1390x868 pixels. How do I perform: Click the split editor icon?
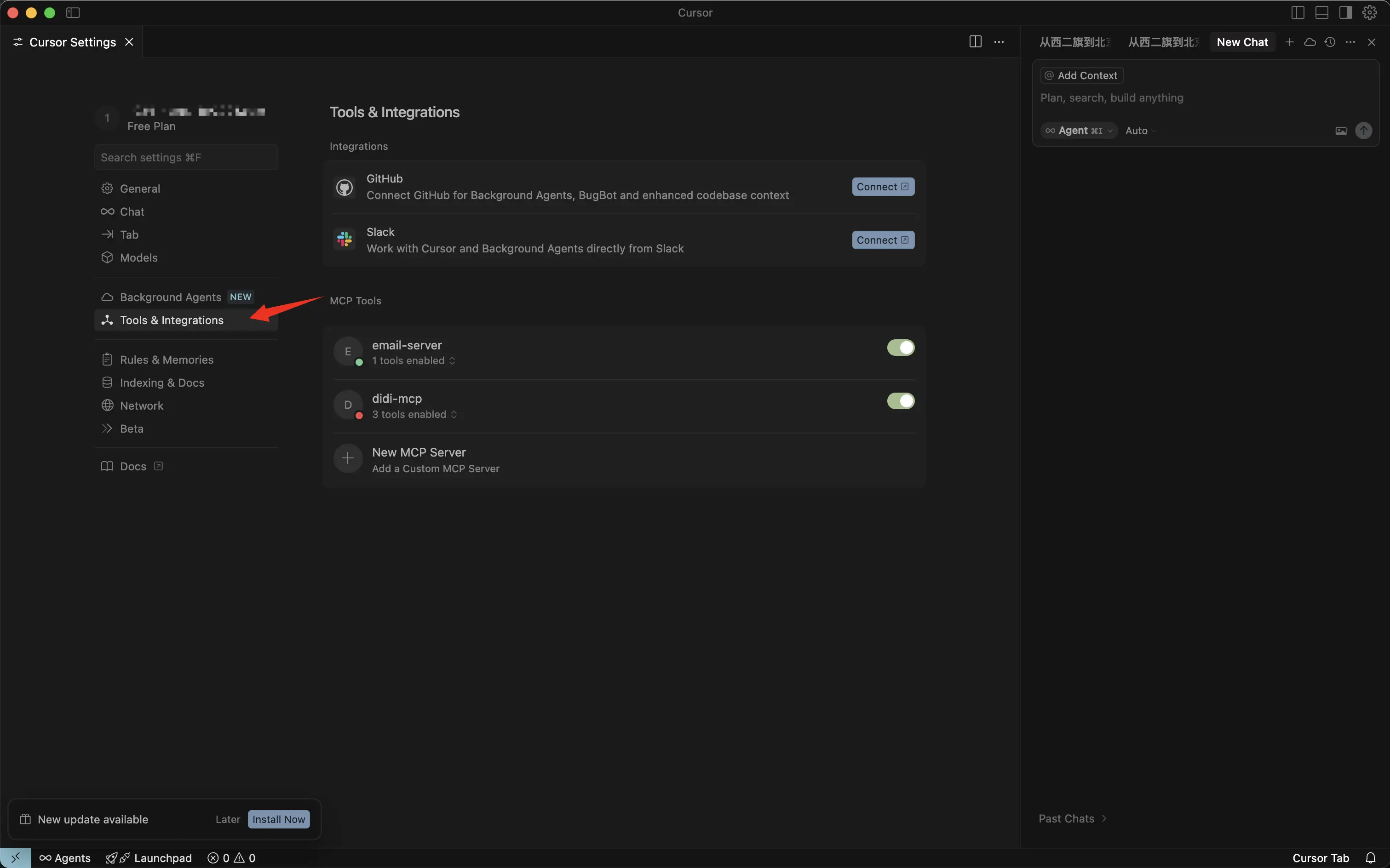click(x=975, y=42)
